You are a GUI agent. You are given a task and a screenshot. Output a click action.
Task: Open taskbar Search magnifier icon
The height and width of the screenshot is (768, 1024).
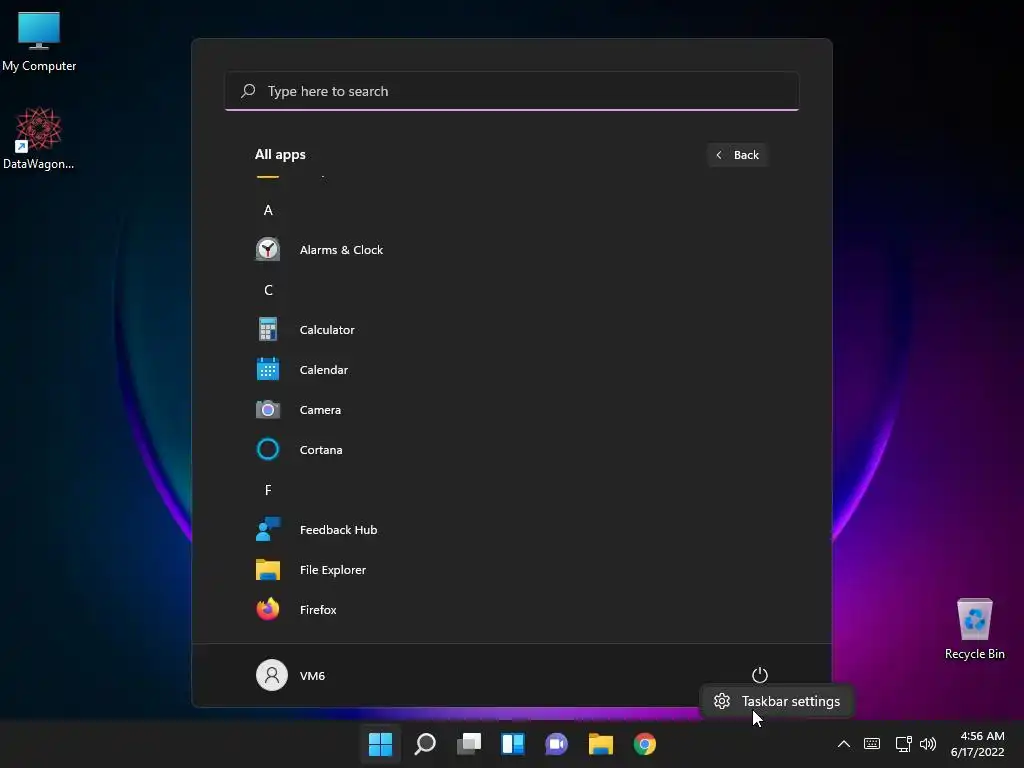point(425,744)
